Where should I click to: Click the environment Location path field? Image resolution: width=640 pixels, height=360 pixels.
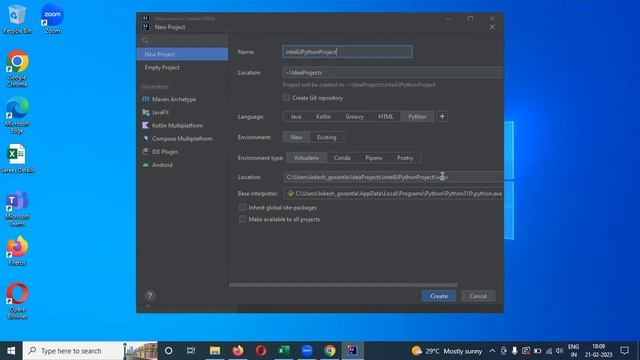point(393,177)
